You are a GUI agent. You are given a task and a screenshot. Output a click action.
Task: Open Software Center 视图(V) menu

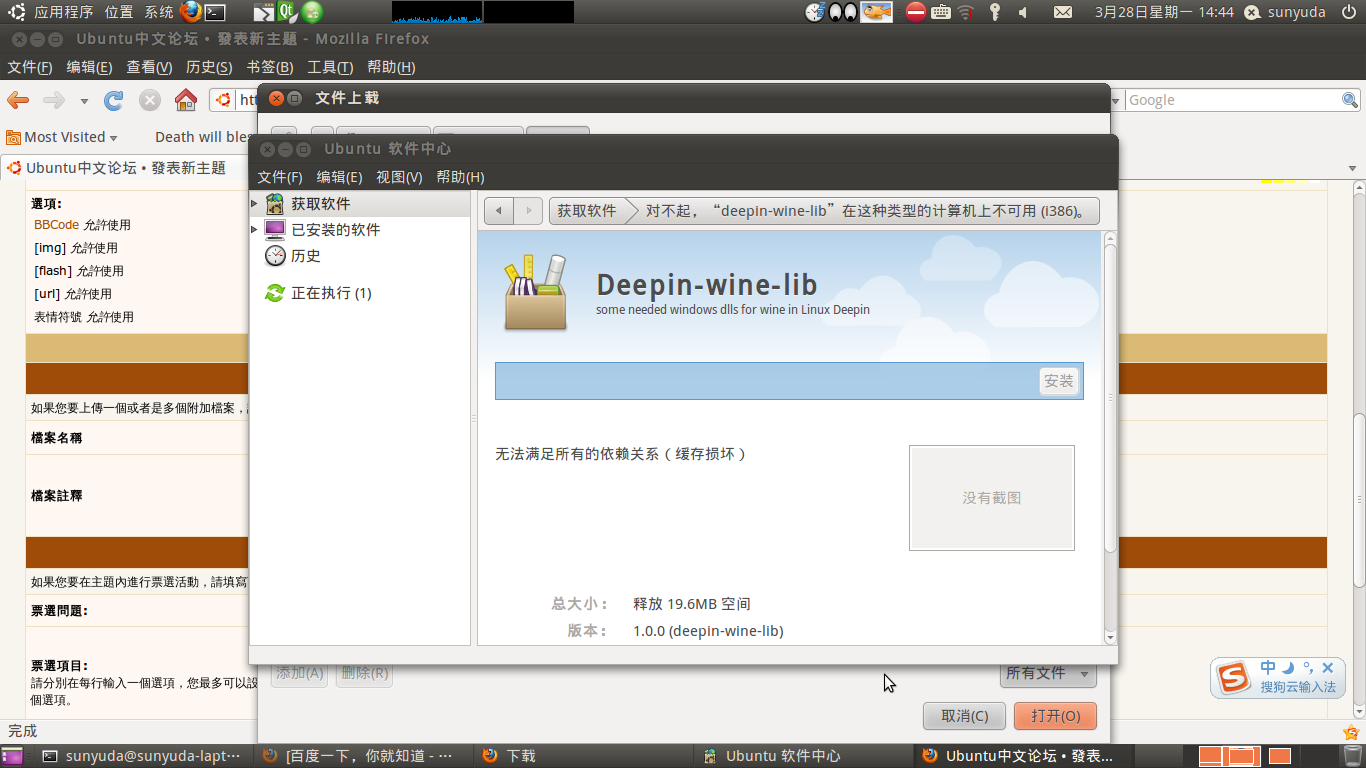399,177
